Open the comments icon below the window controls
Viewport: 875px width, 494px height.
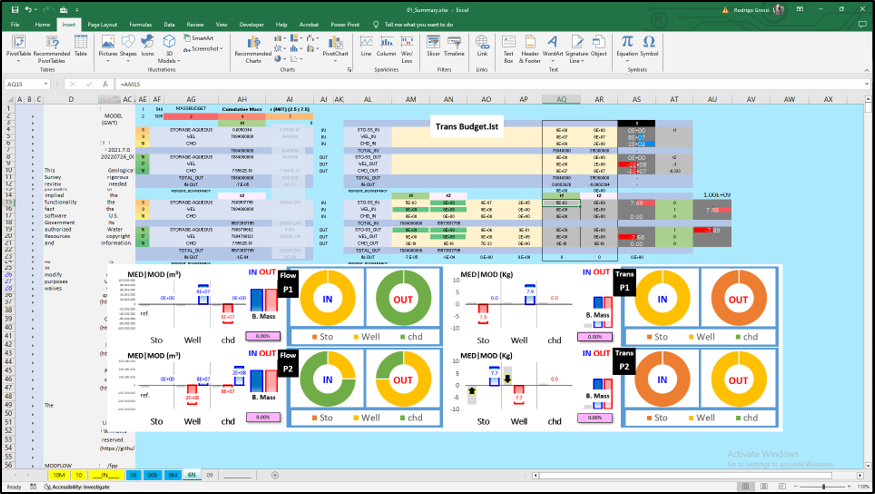tap(863, 25)
